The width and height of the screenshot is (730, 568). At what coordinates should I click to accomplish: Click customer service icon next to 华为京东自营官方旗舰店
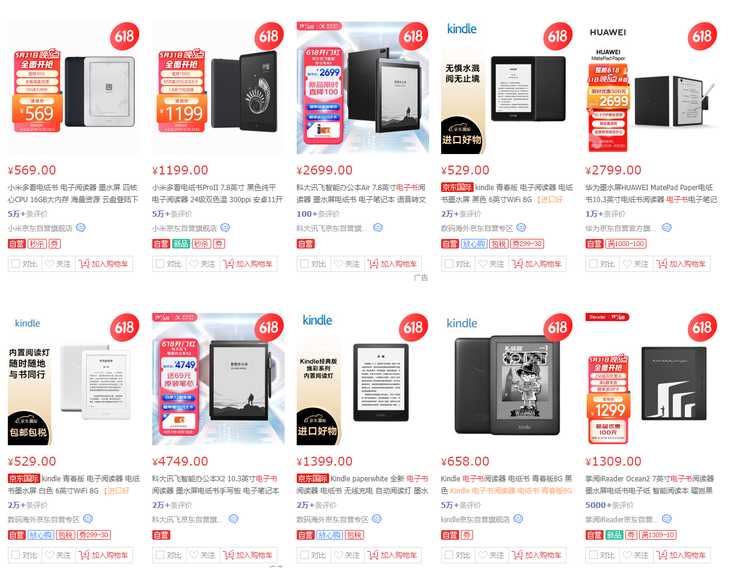coord(667,228)
